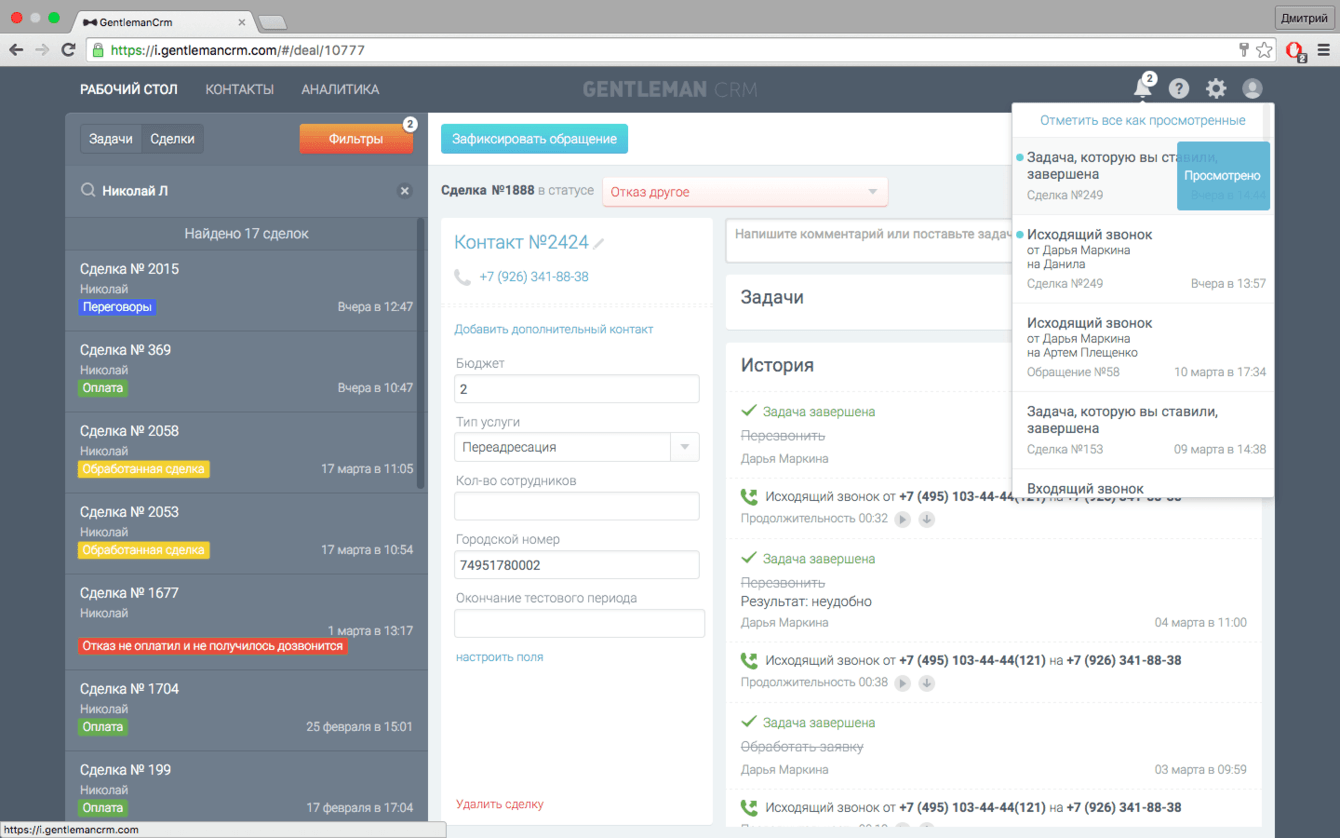Screen dimensions: 1340x838
Task: Open the help question mark icon
Action: [x=1179, y=89]
